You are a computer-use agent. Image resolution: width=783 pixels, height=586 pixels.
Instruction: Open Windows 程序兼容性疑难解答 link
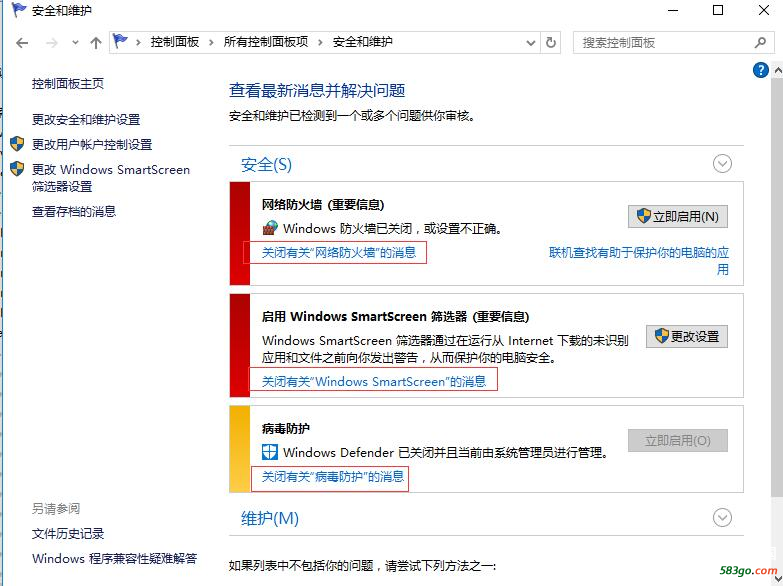point(115,559)
